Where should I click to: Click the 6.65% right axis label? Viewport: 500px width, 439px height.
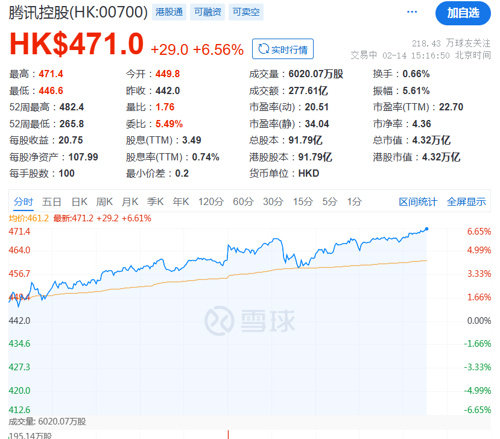coord(479,231)
